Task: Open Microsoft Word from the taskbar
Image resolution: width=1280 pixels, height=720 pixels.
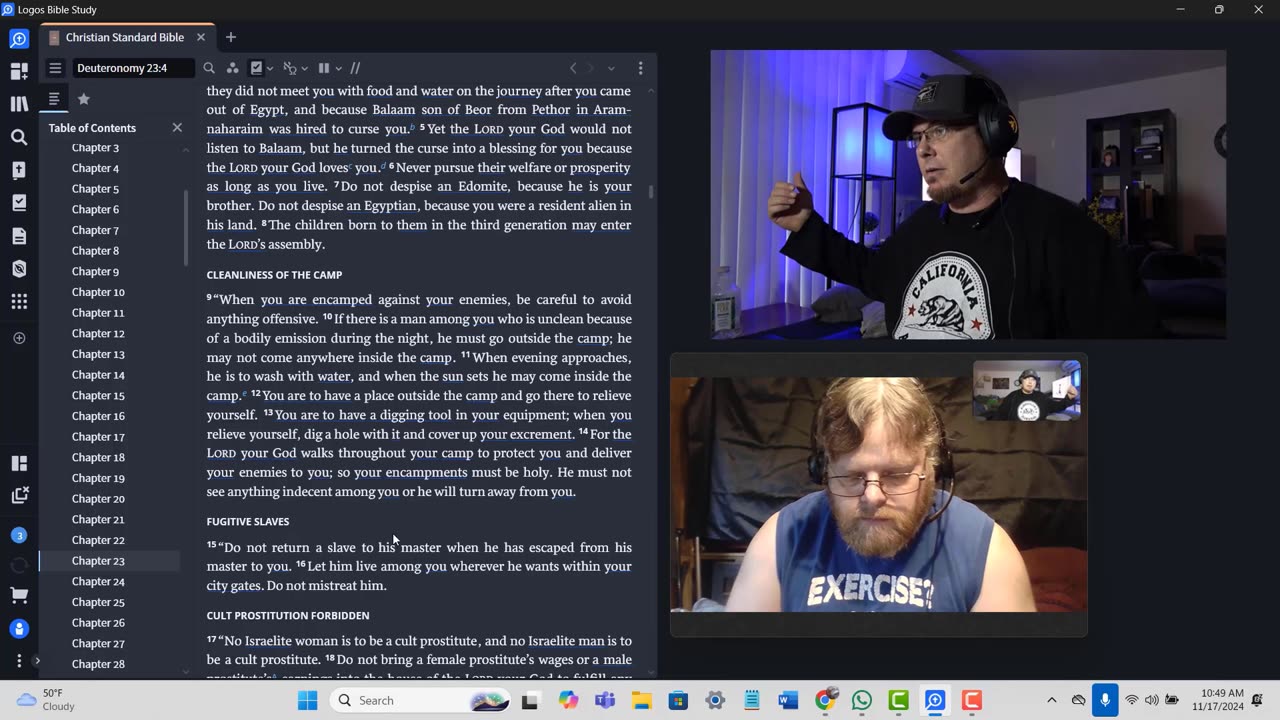Action: (x=788, y=700)
